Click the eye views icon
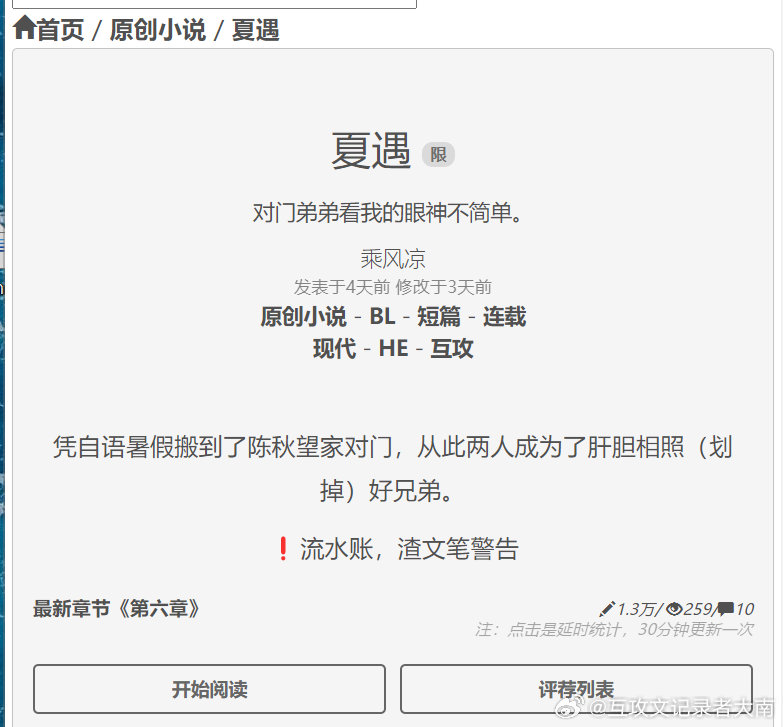Image resolution: width=783 pixels, height=727 pixels. click(674, 608)
